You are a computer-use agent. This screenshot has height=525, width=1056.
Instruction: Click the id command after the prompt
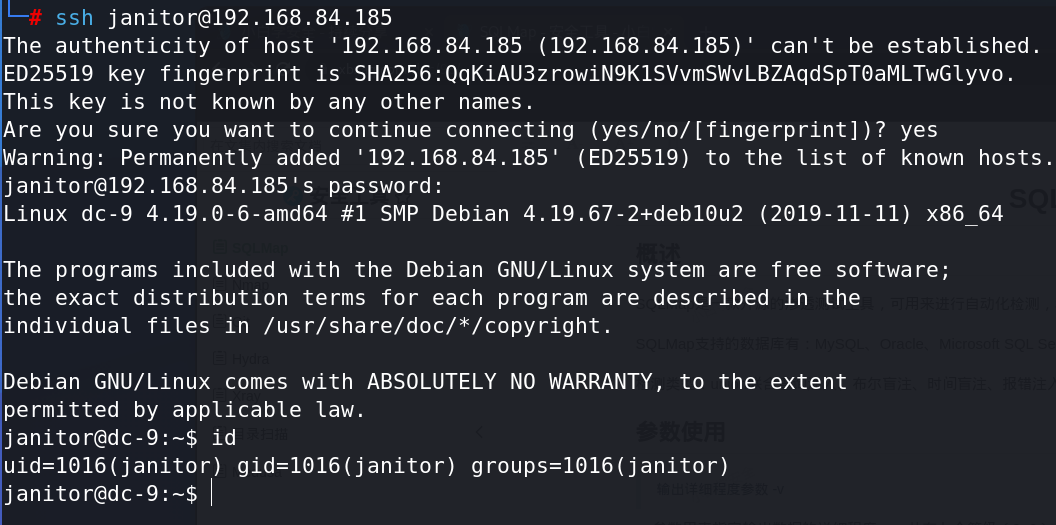tap(224, 438)
